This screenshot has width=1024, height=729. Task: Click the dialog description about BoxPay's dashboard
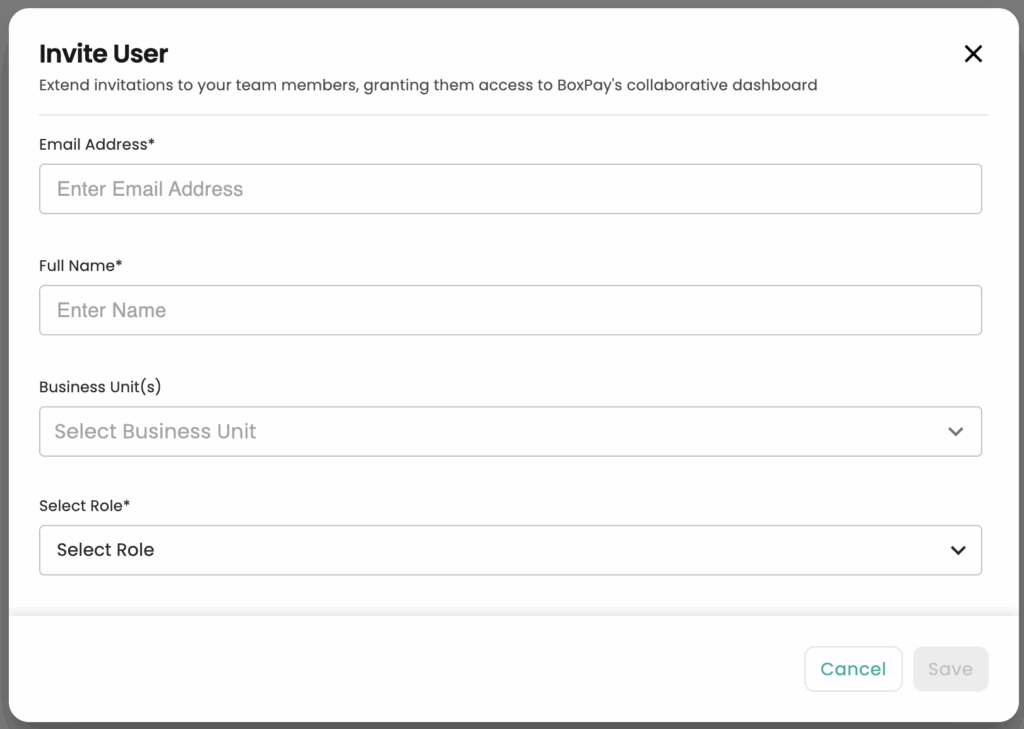(x=428, y=85)
